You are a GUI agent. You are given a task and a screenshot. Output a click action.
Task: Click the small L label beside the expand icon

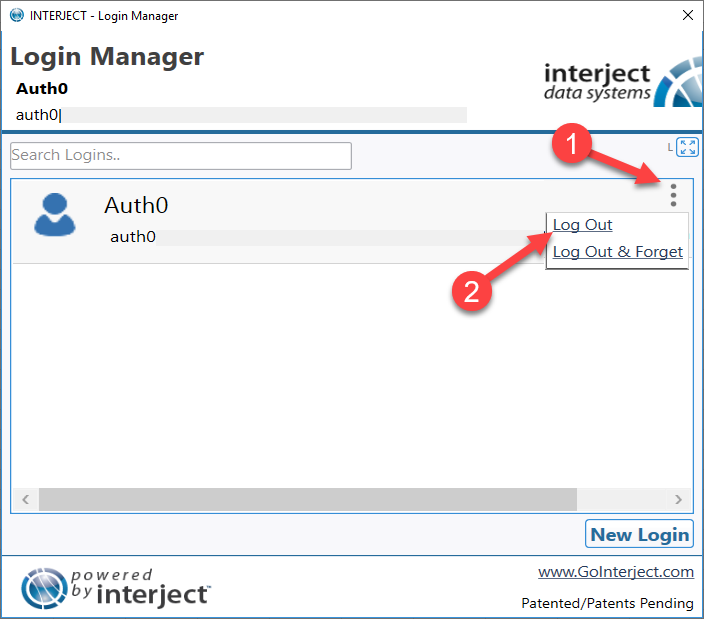pyautogui.click(x=670, y=147)
